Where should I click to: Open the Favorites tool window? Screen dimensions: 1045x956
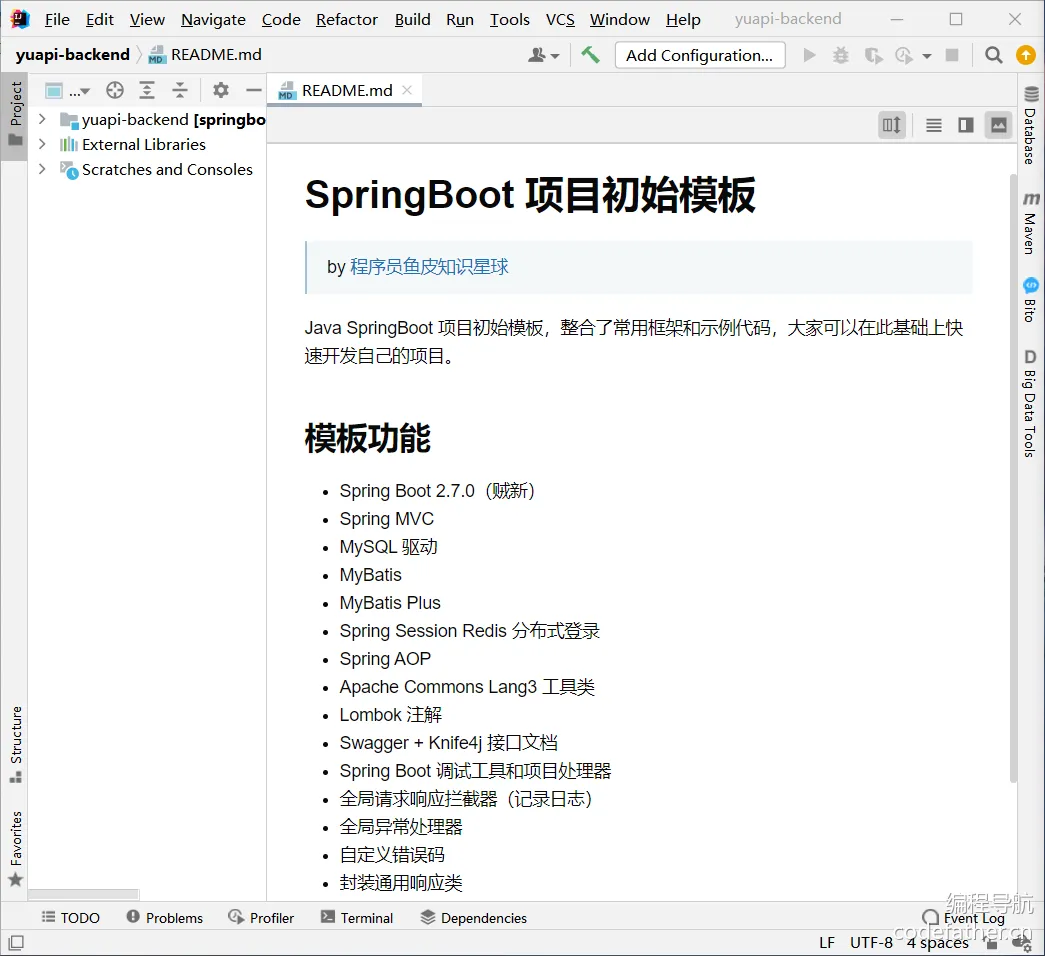[x=15, y=848]
